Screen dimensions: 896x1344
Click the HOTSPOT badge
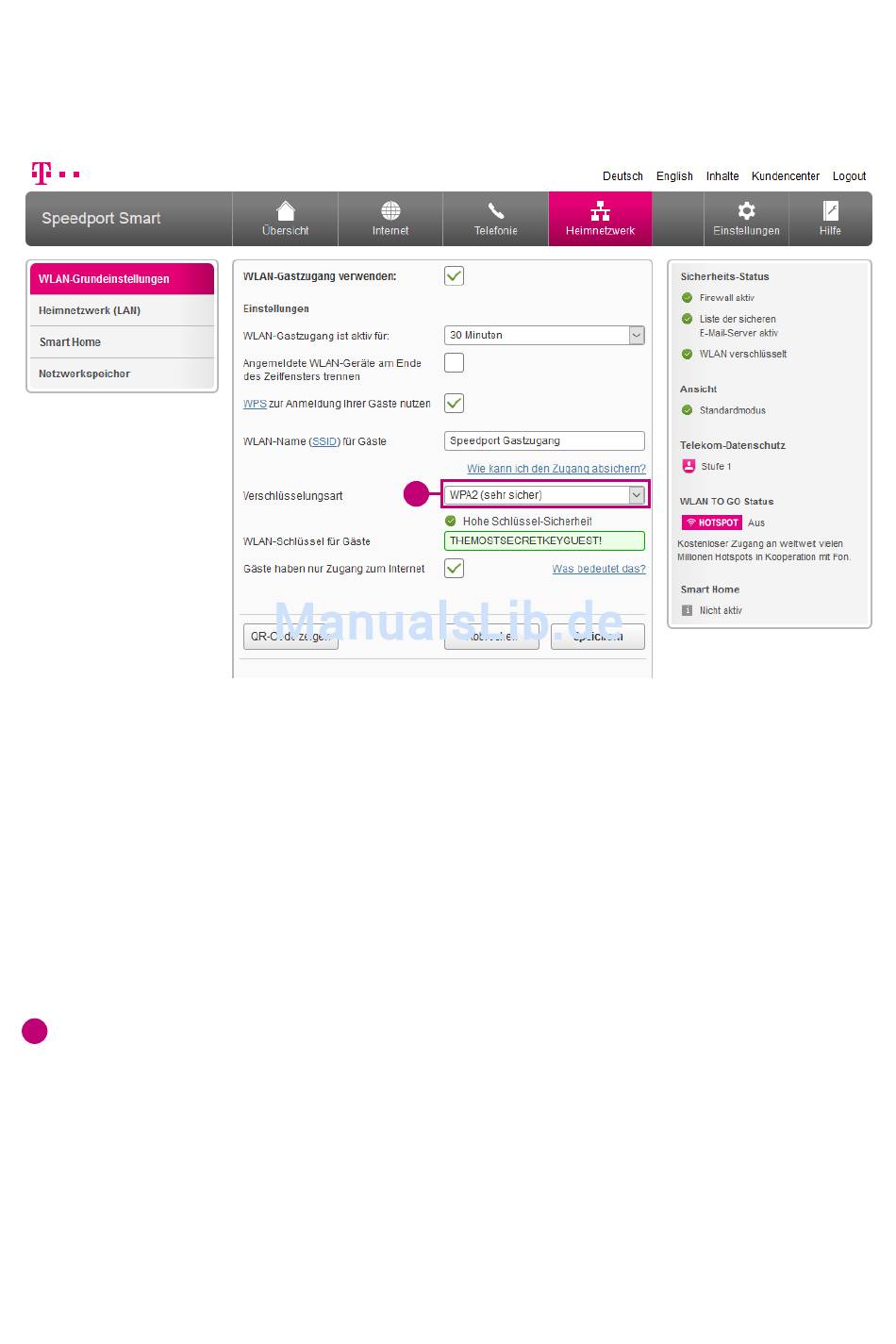712,523
